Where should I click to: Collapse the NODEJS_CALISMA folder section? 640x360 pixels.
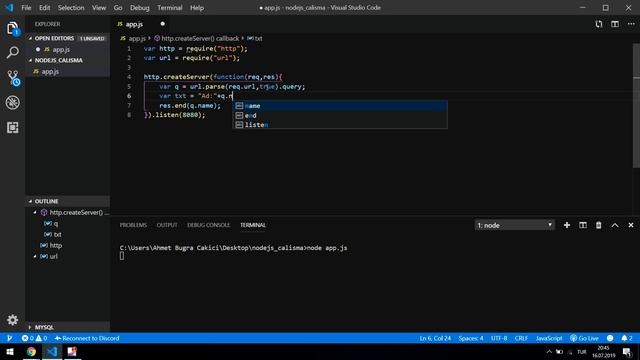[67, 60]
